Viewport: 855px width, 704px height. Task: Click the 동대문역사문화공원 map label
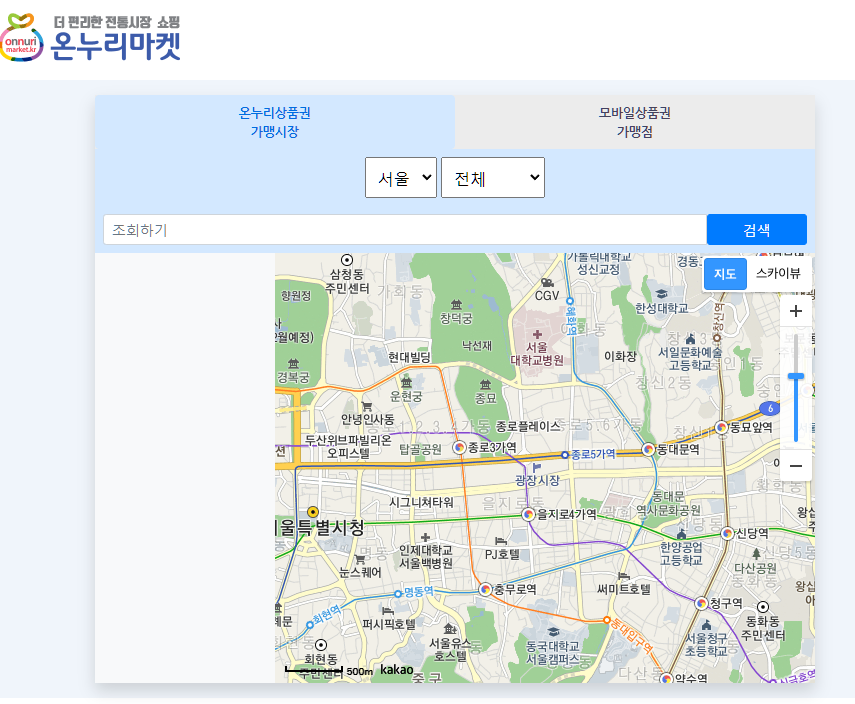coord(669,503)
